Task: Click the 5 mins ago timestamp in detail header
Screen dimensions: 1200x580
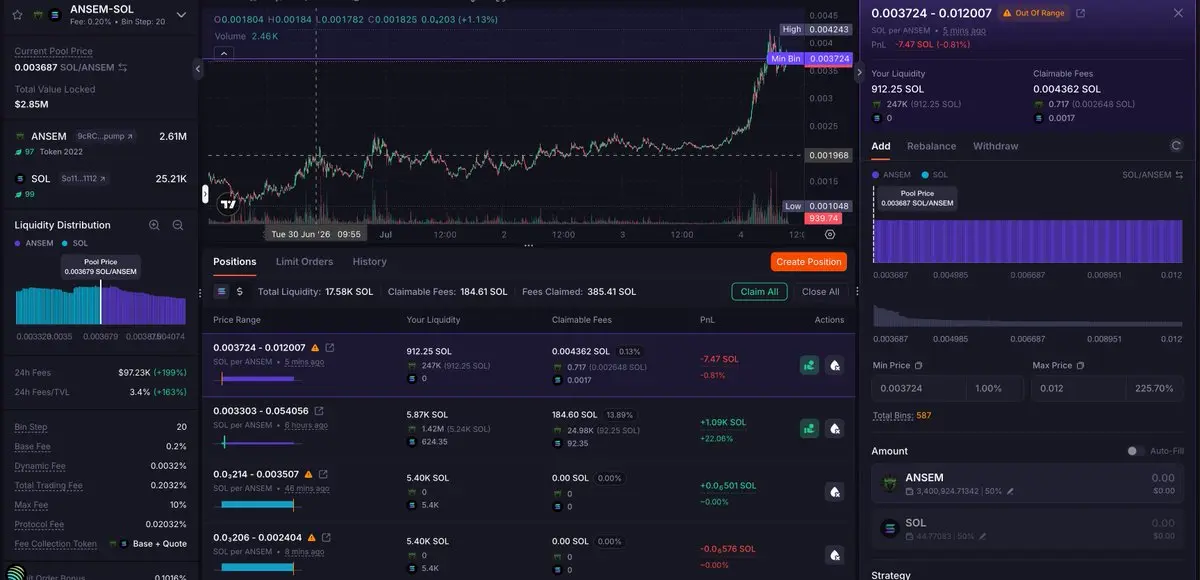Action: click(x=964, y=31)
